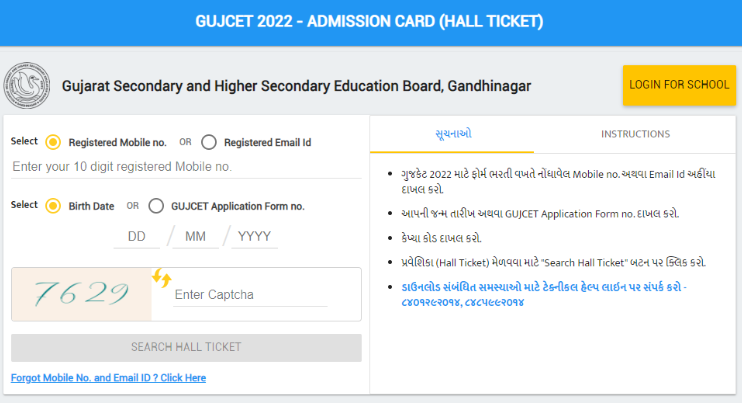Viewport: 742px width, 405px height.
Task: Choose GUJCET Application Form no. radio option
Action: (156, 206)
